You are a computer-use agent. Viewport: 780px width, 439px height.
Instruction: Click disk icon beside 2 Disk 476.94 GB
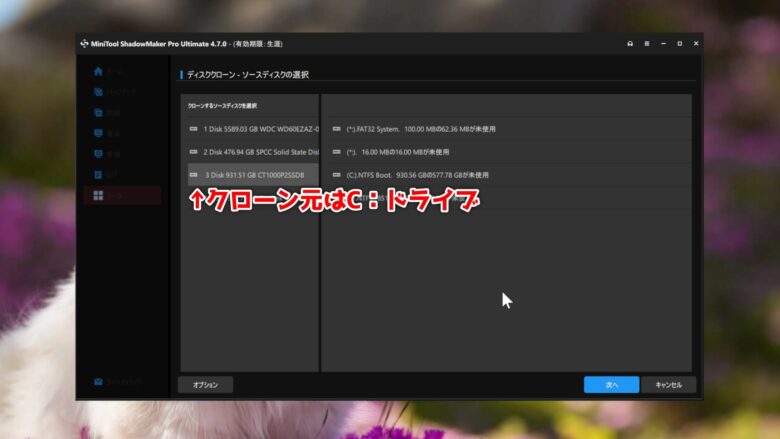click(194, 152)
